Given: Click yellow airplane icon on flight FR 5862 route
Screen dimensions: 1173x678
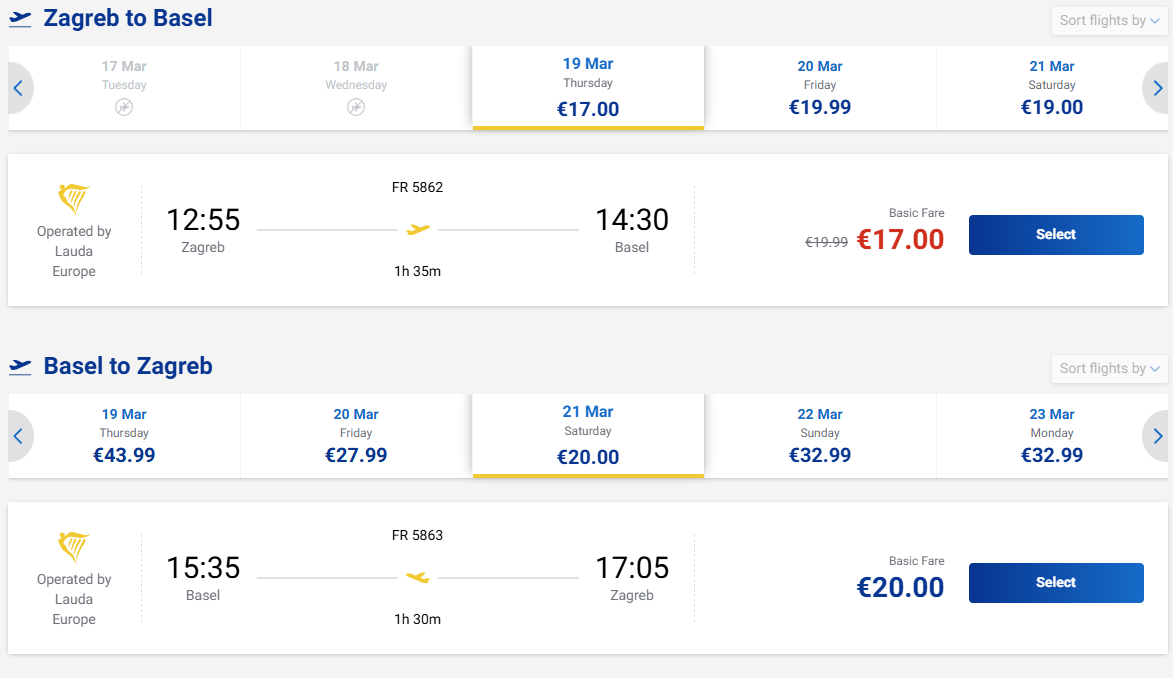Looking at the screenshot, I should point(418,230).
